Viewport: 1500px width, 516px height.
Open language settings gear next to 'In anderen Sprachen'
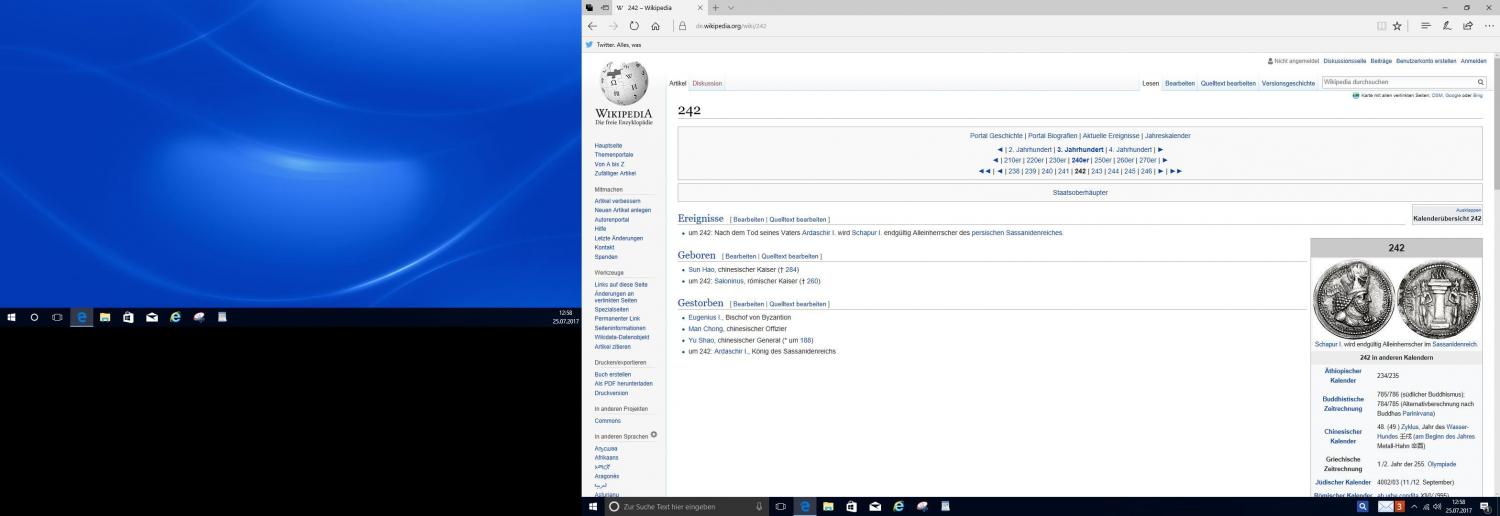pos(654,435)
